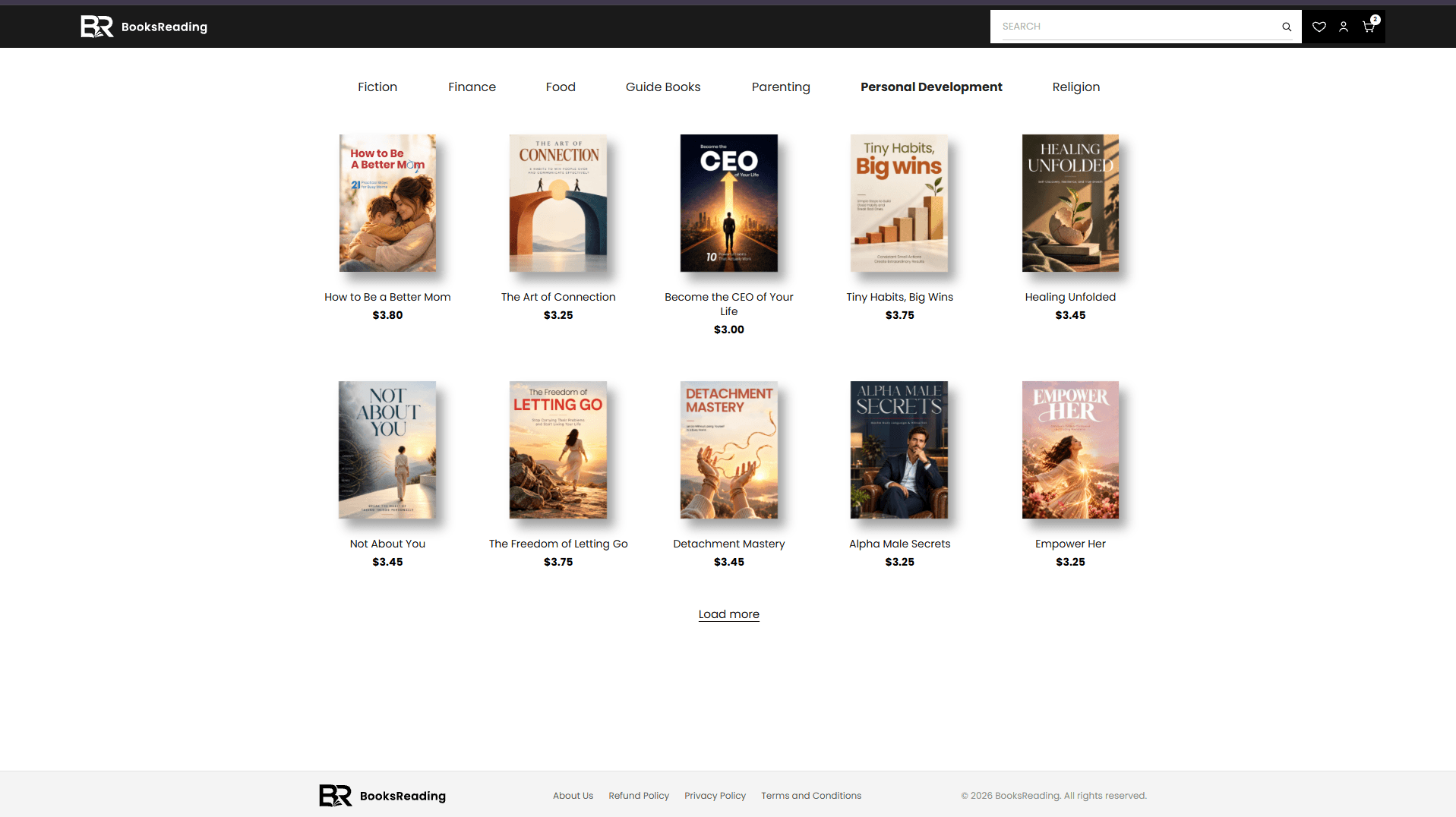Screen dimensions: 1456x817
Task: Open the Detachment Mastery cover
Action: [729, 450]
